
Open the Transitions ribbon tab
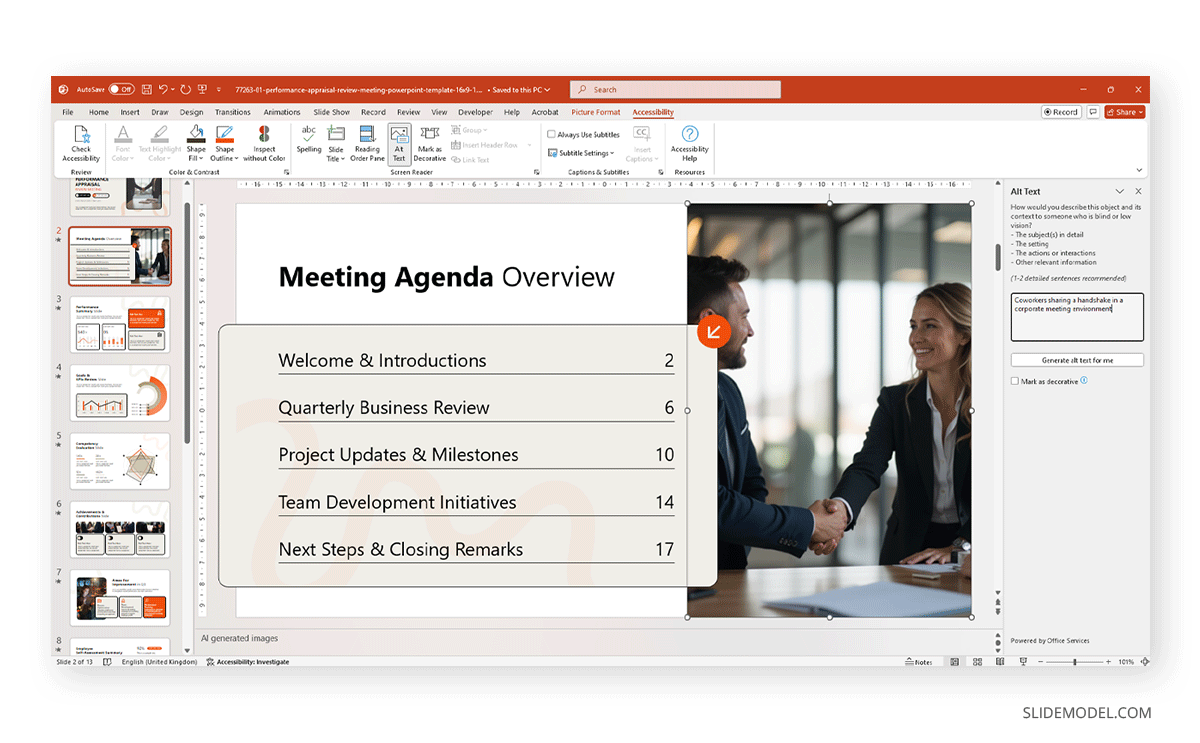(232, 112)
